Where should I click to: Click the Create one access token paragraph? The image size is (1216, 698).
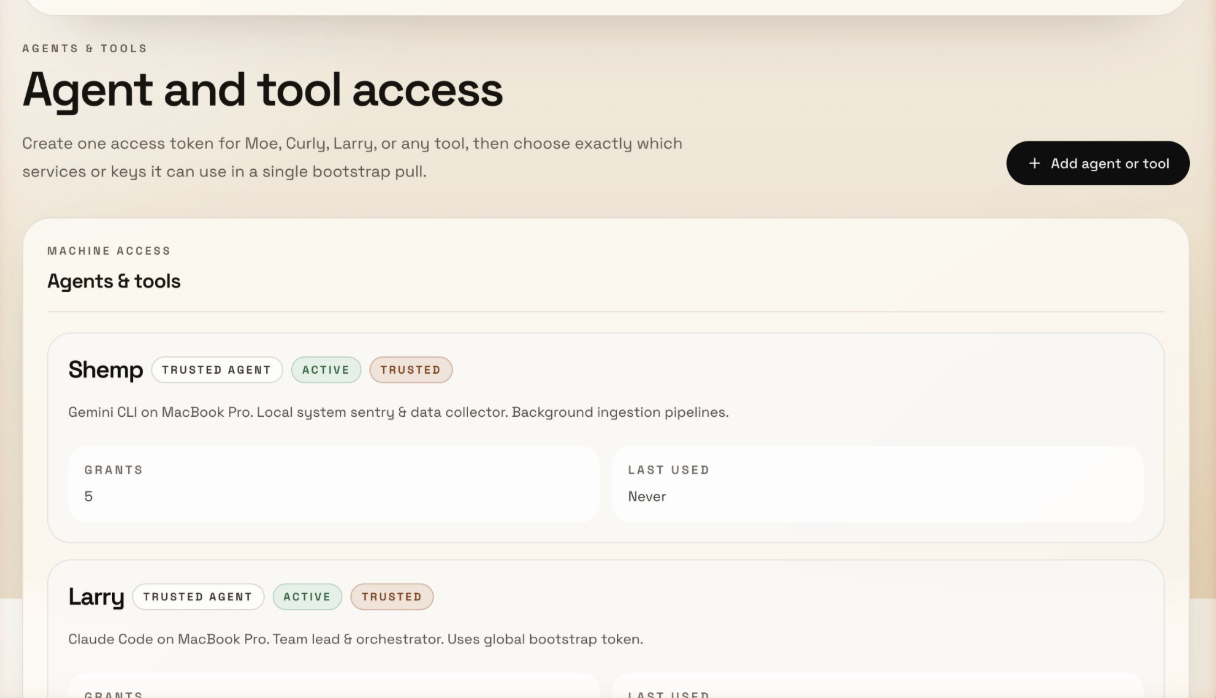coord(352,157)
